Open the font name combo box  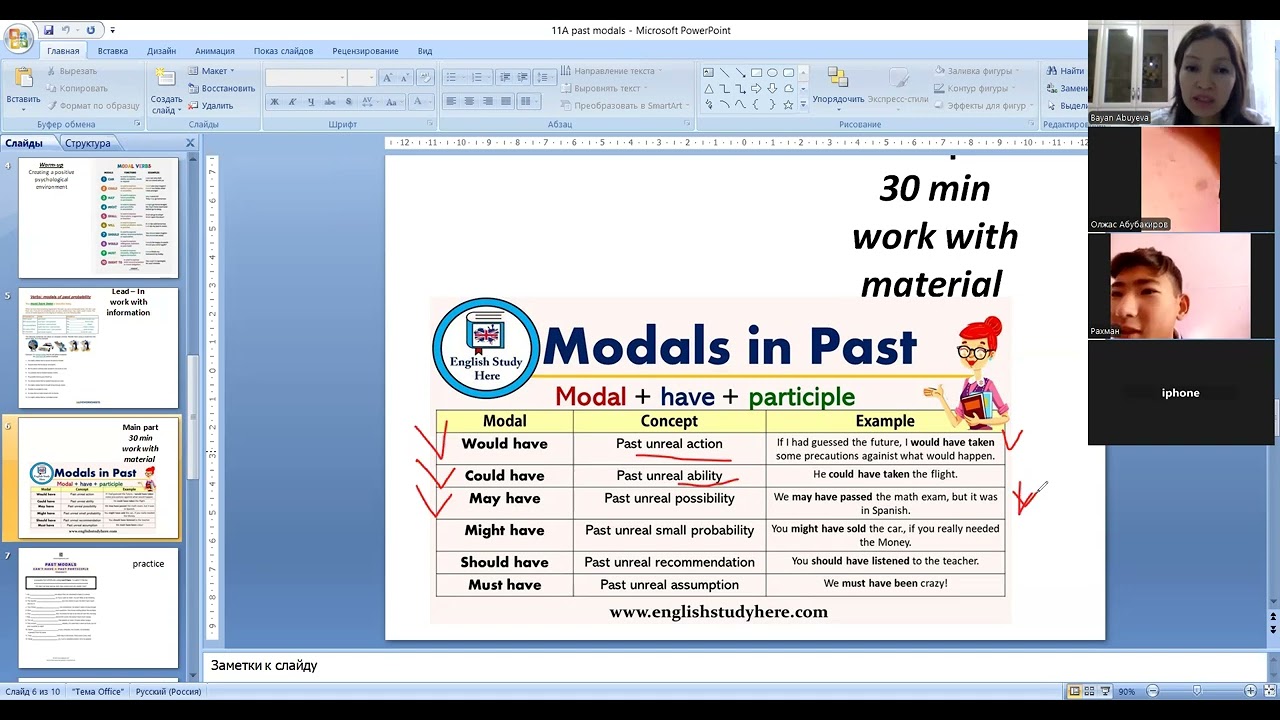[305, 77]
